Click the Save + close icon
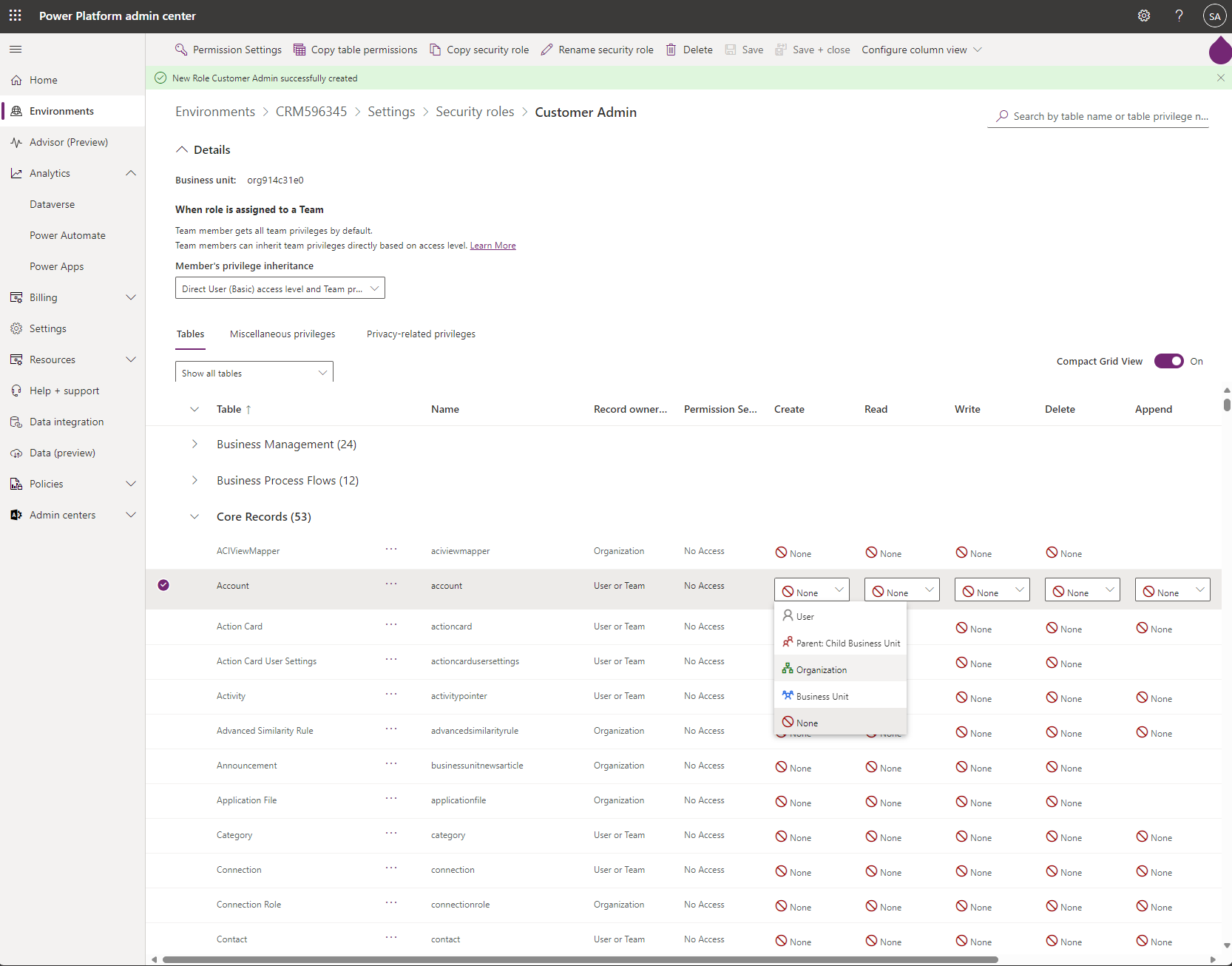The width and height of the screenshot is (1232, 966). pyautogui.click(x=781, y=50)
